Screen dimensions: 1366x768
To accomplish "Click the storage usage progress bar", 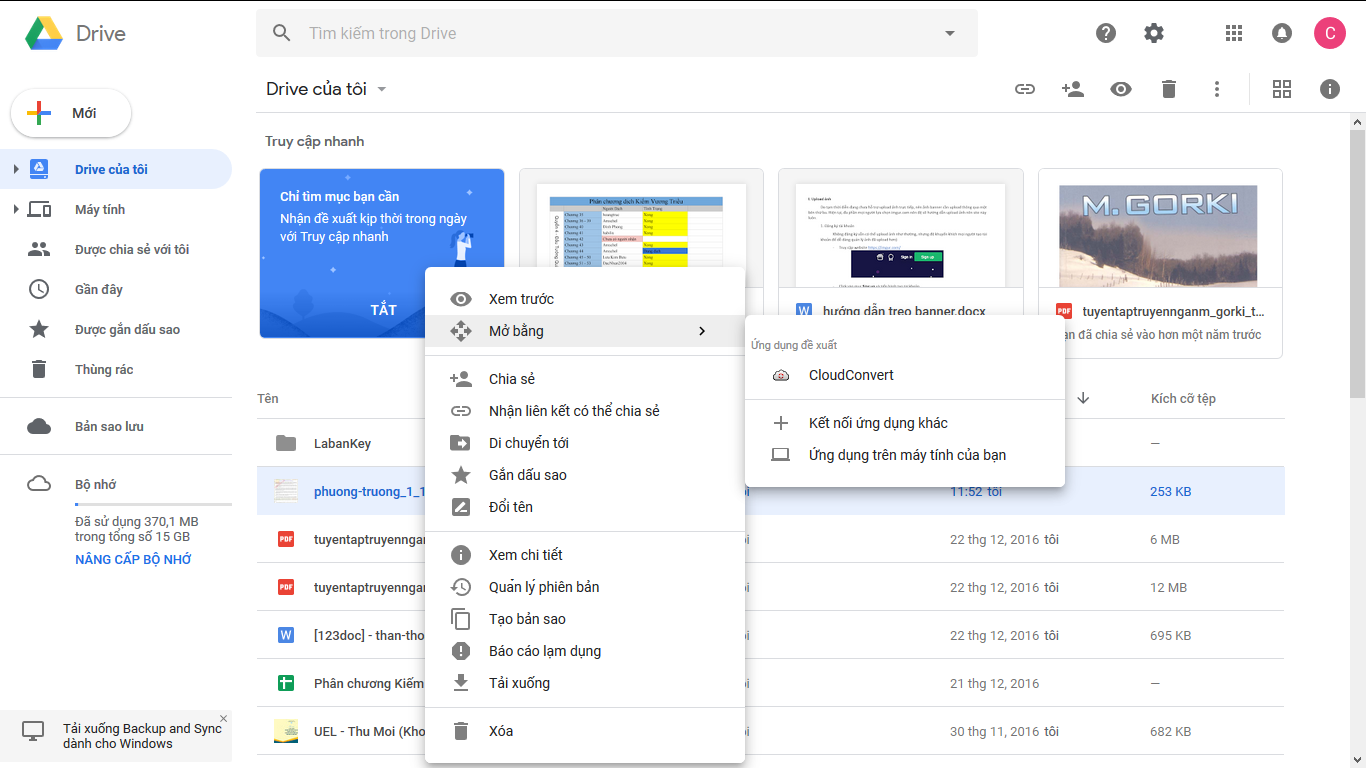I will (153, 504).
